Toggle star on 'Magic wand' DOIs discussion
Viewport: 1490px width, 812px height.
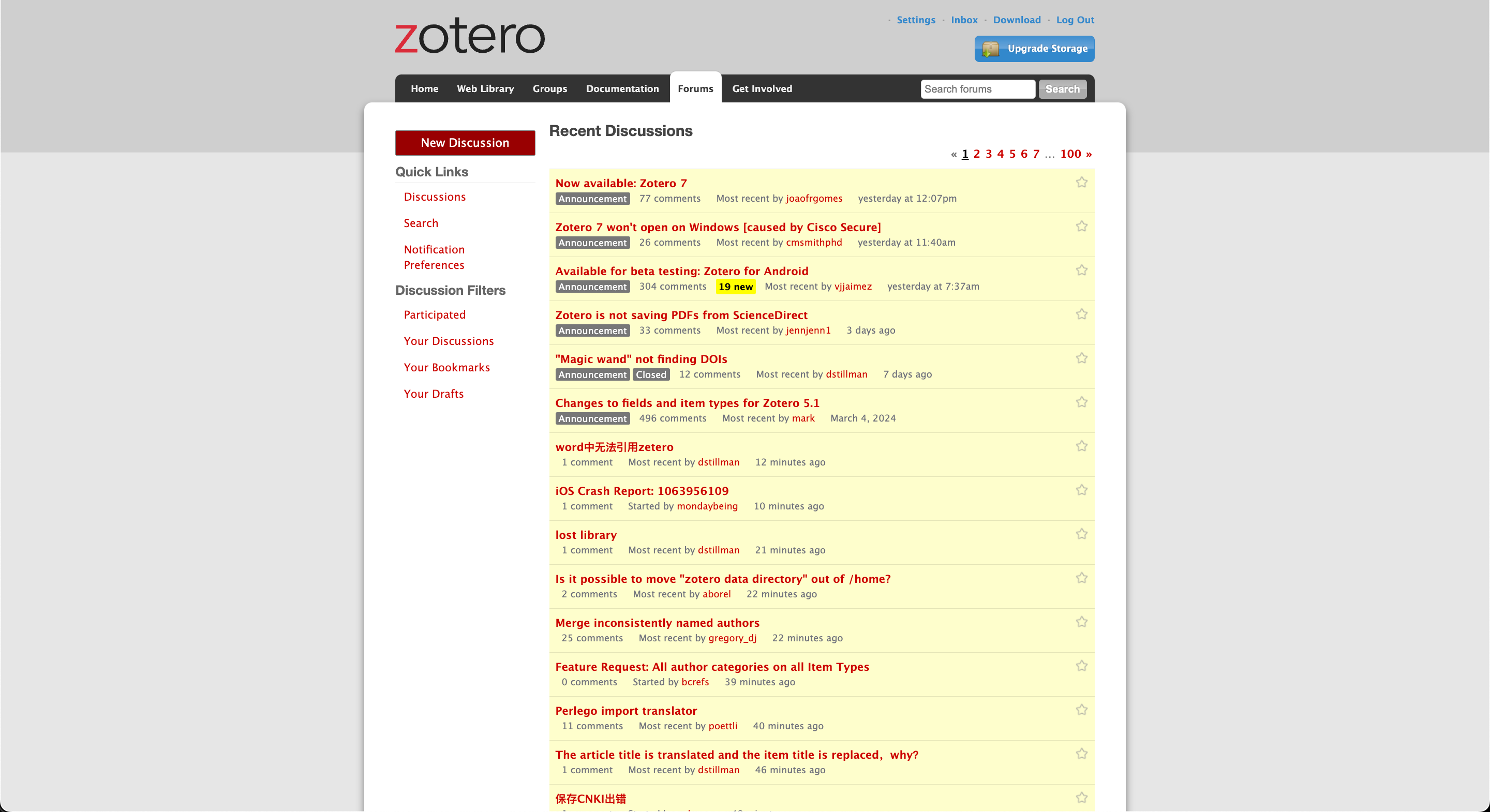pos(1081,358)
